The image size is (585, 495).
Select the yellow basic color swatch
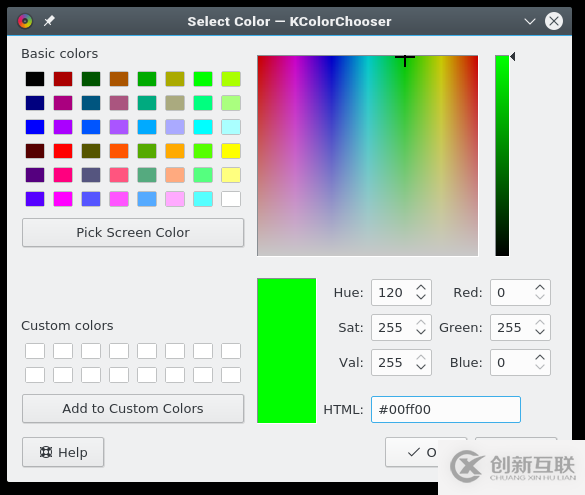coord(231,151)
